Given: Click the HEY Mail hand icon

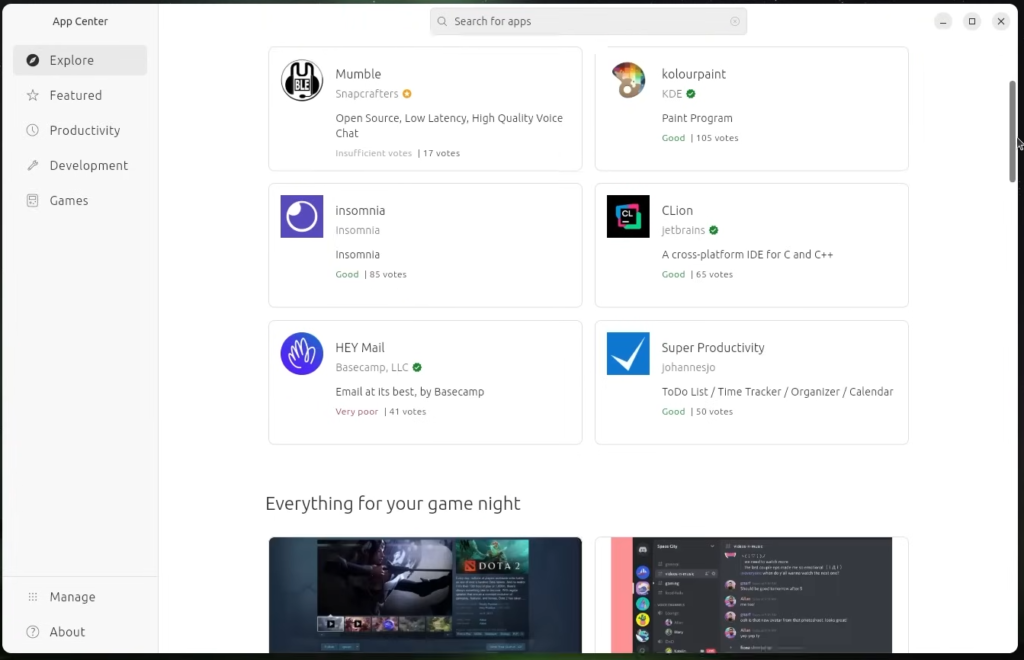Looking at the screenshot, I should click(x=302, y=354).
